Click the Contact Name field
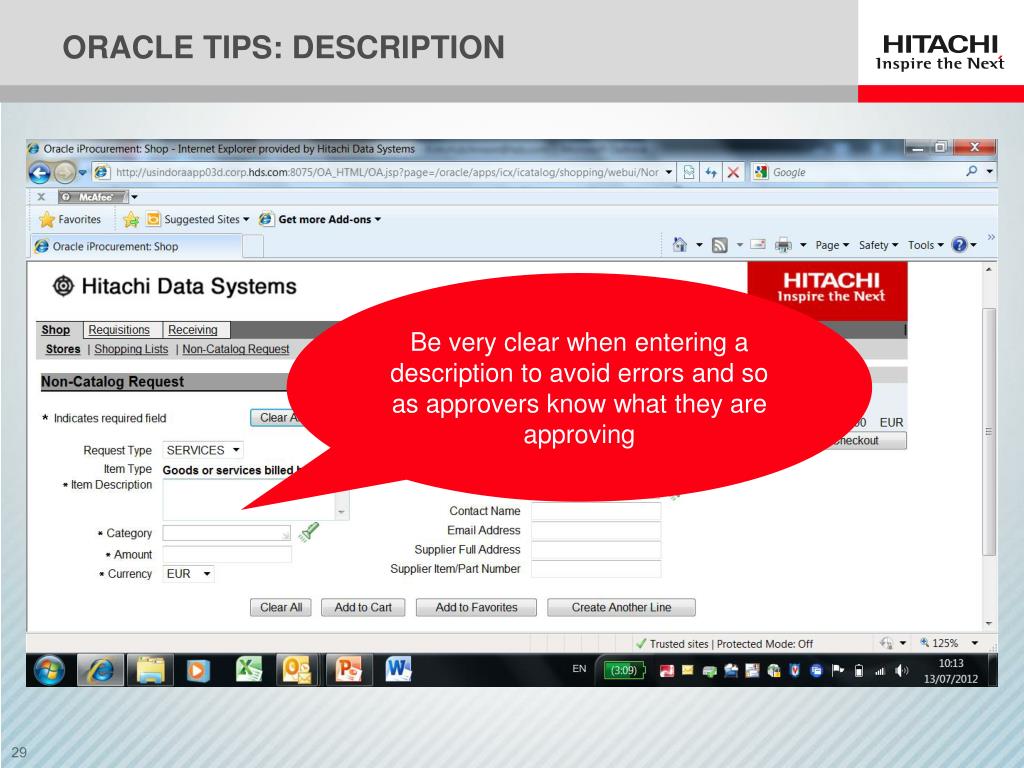Viewport: 1024px width, 768px height. coord(596,511)
